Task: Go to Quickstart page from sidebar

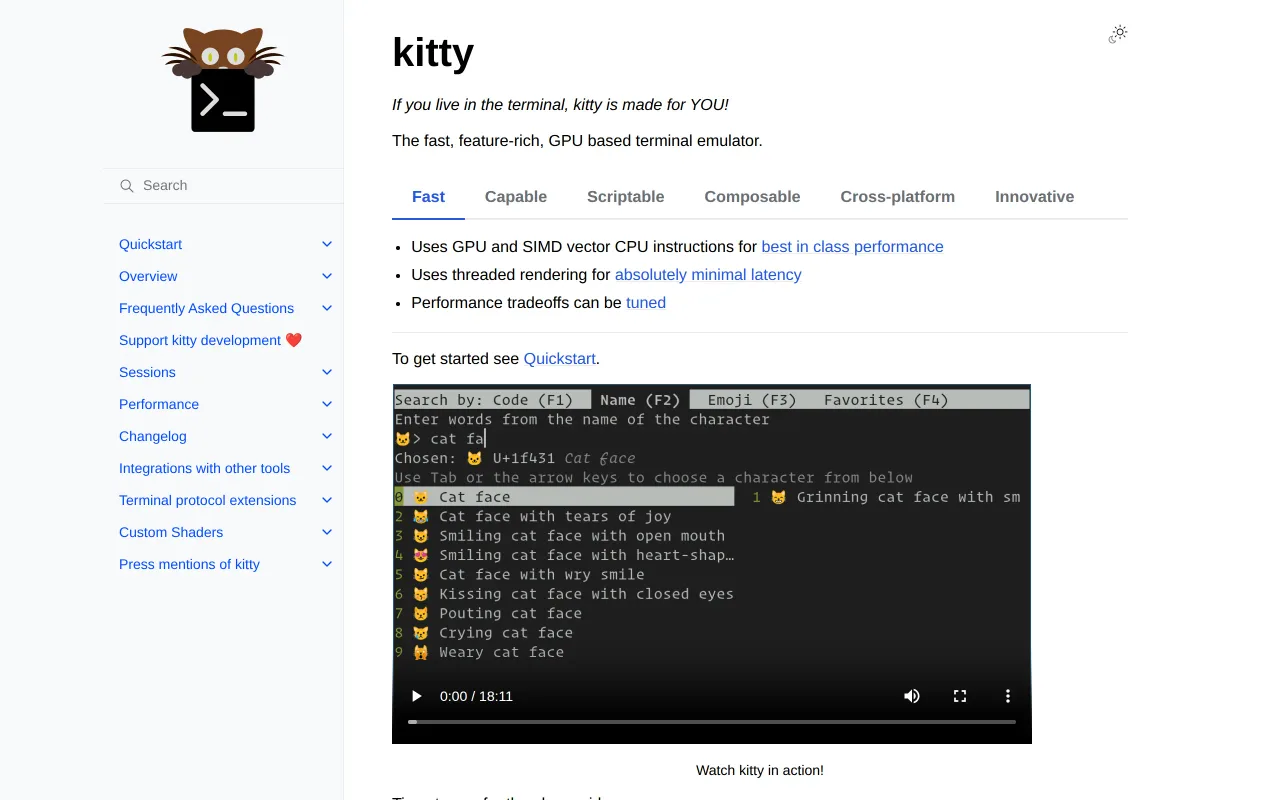Action: (150, 244)
